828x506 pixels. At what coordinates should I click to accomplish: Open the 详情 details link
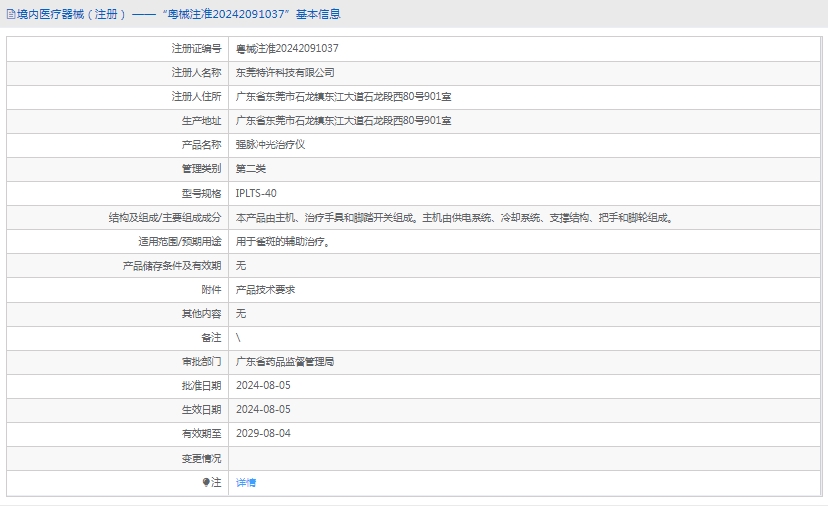click(245, 482)
